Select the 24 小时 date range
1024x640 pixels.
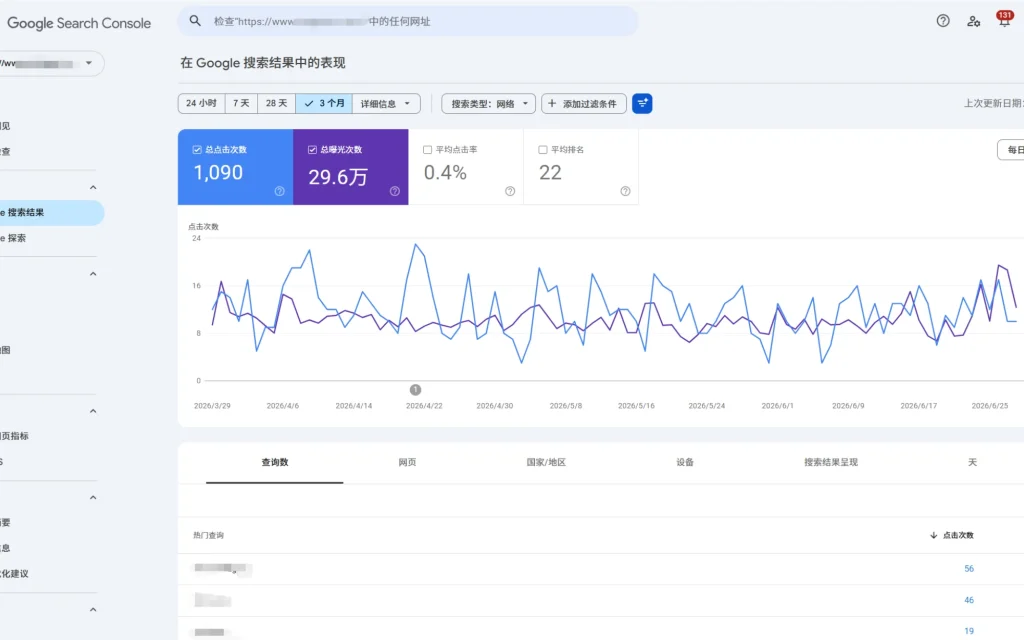(201, 103)
